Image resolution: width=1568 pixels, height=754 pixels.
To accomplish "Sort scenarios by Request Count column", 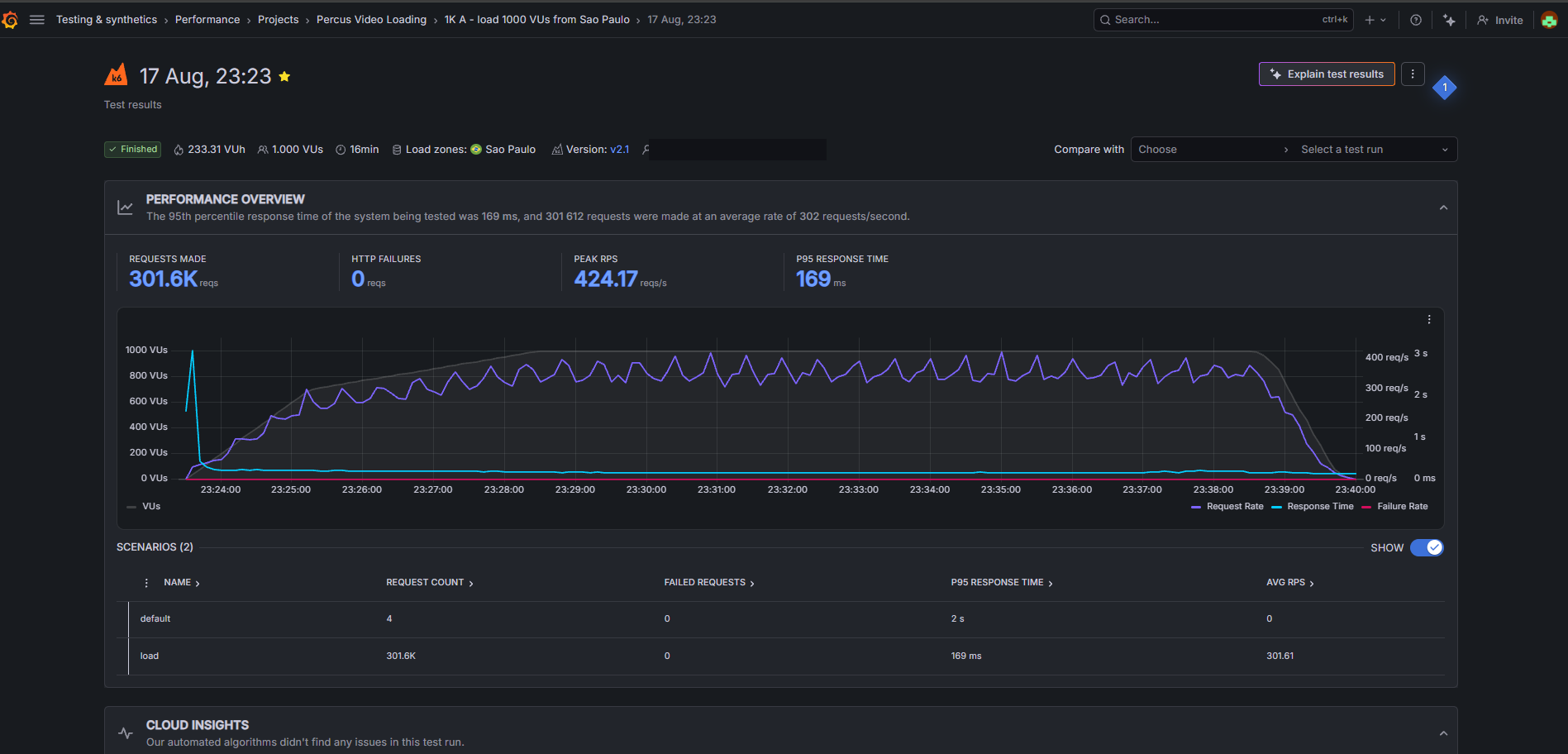I will [430, 583].
